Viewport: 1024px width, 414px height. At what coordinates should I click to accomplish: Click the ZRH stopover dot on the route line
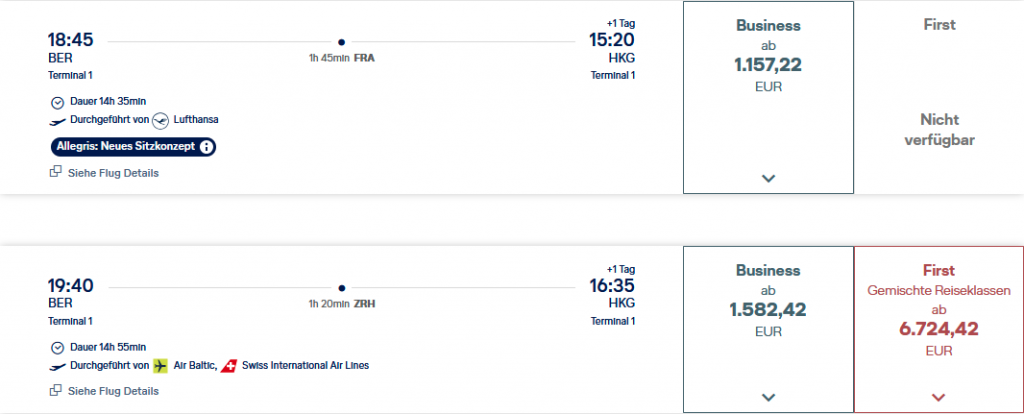(x=342, y=287)
